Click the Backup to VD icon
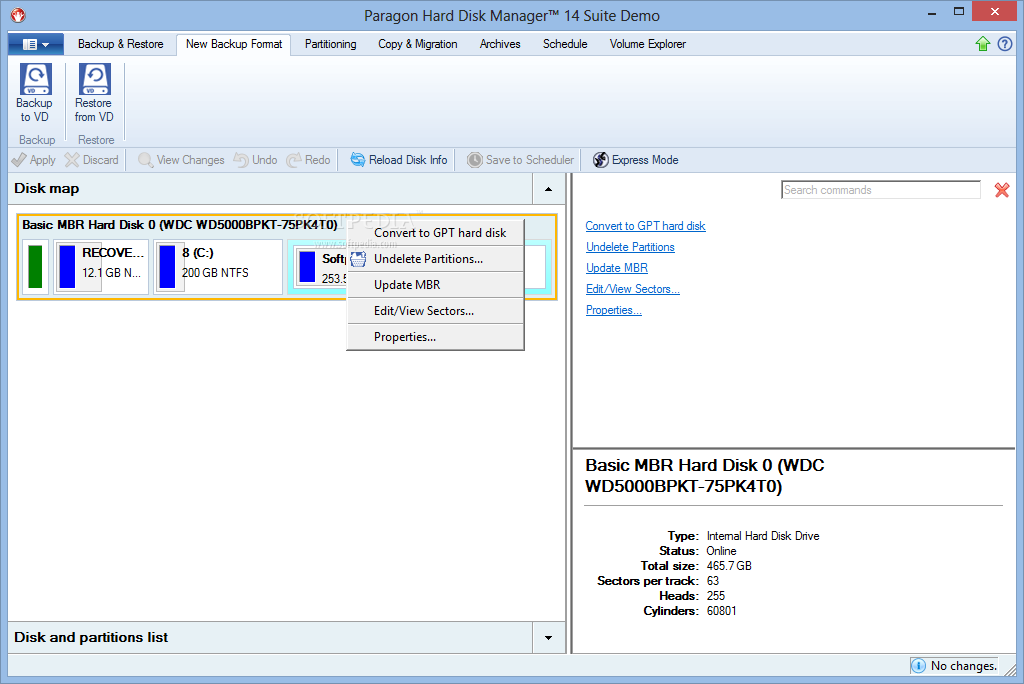 tap(35, 79)
